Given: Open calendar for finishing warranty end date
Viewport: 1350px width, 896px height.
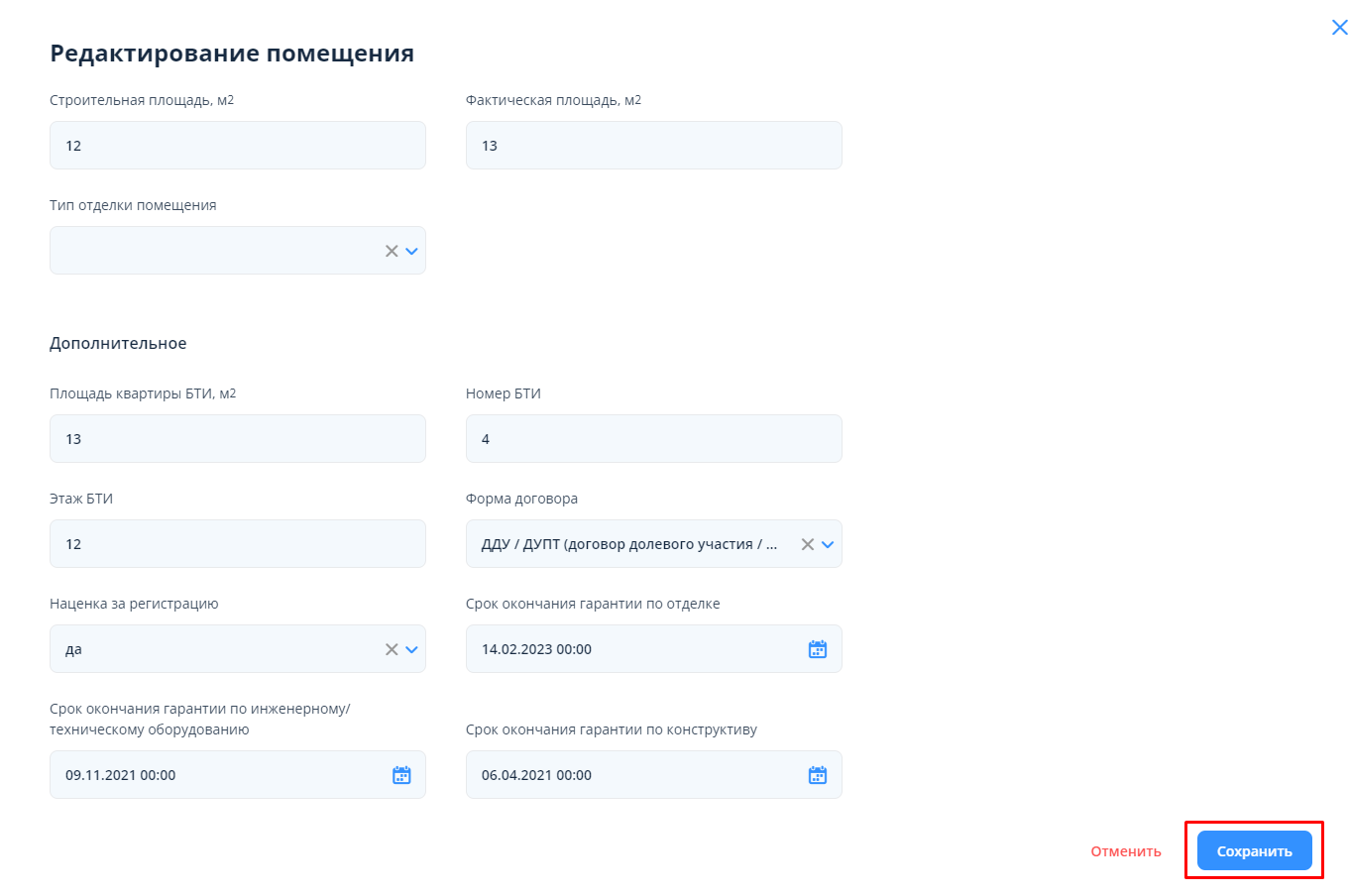Looking at the screenshot, I should (817, 649).
